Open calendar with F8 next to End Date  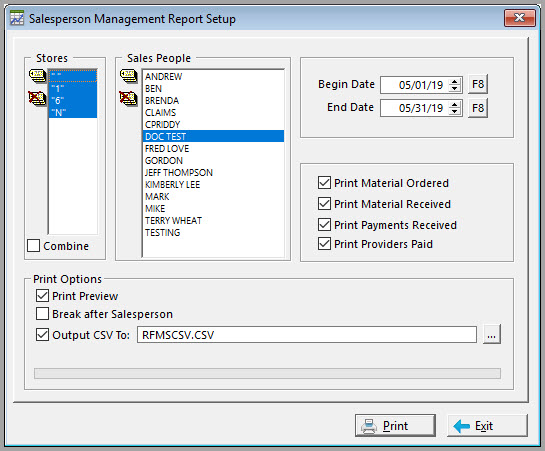[478, 108]
